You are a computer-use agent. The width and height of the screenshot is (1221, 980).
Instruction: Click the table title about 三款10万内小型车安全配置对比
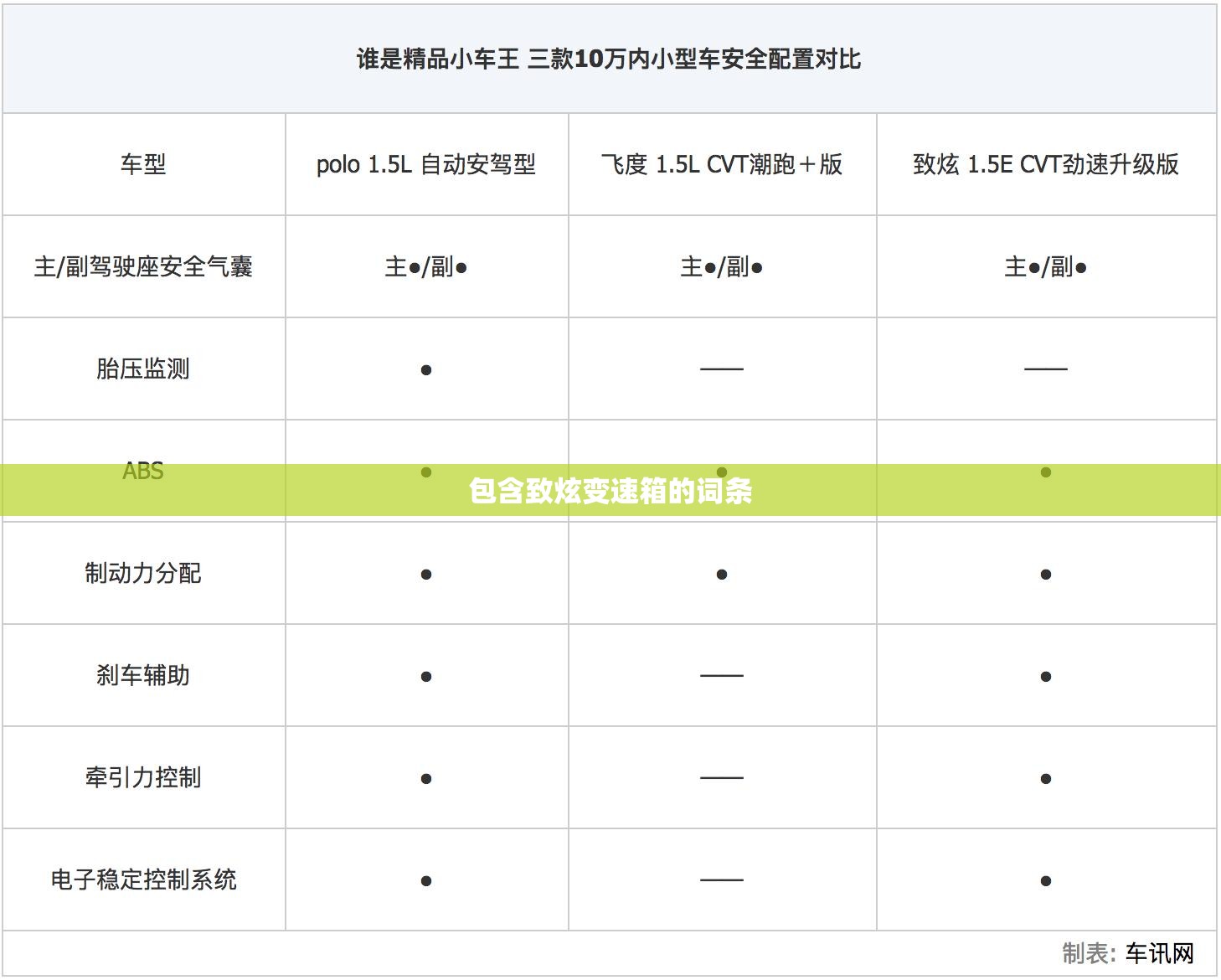pyautogui.click(x=609, y=59)
